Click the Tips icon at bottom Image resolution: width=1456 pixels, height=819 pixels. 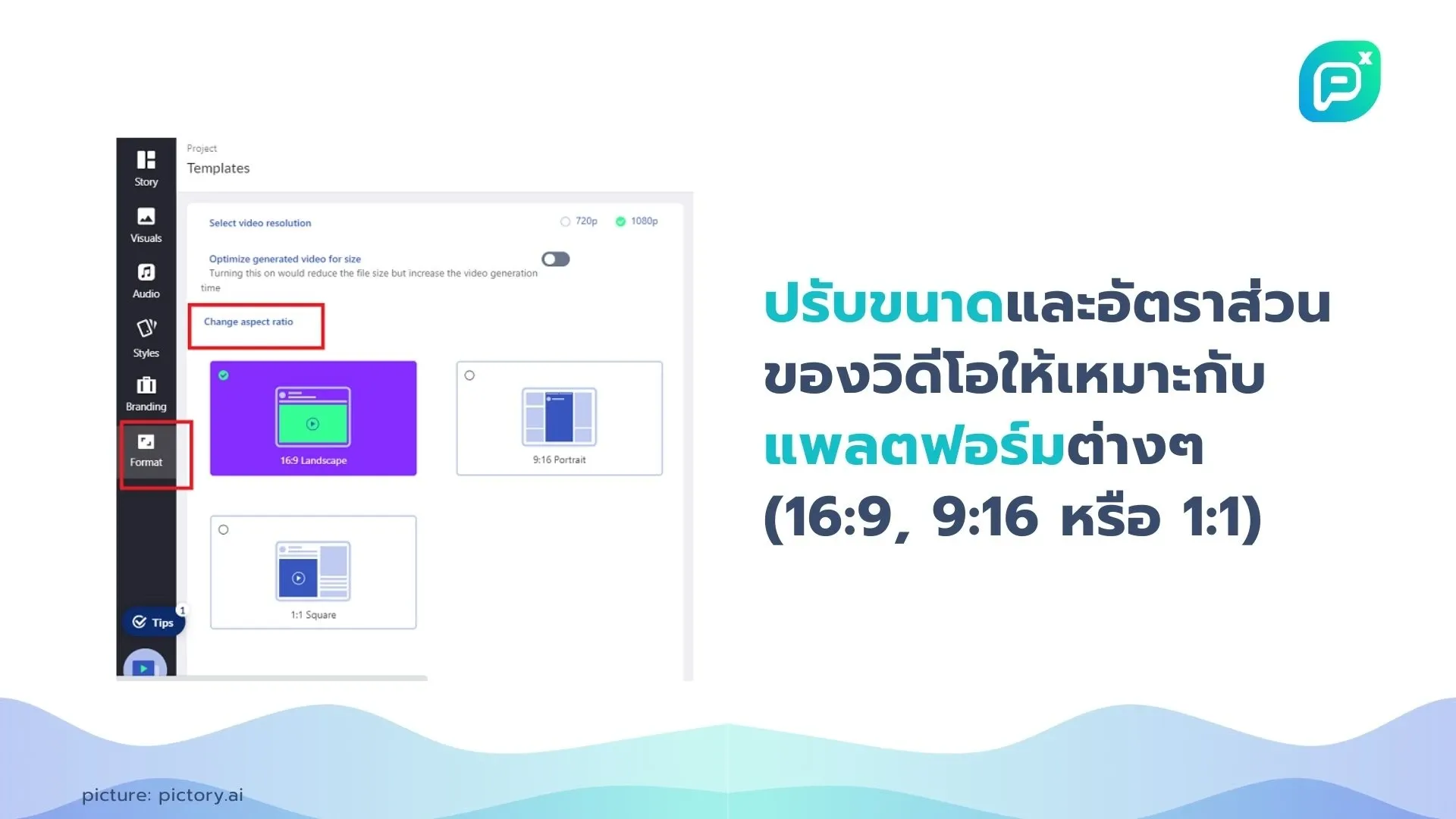[152, 621]
